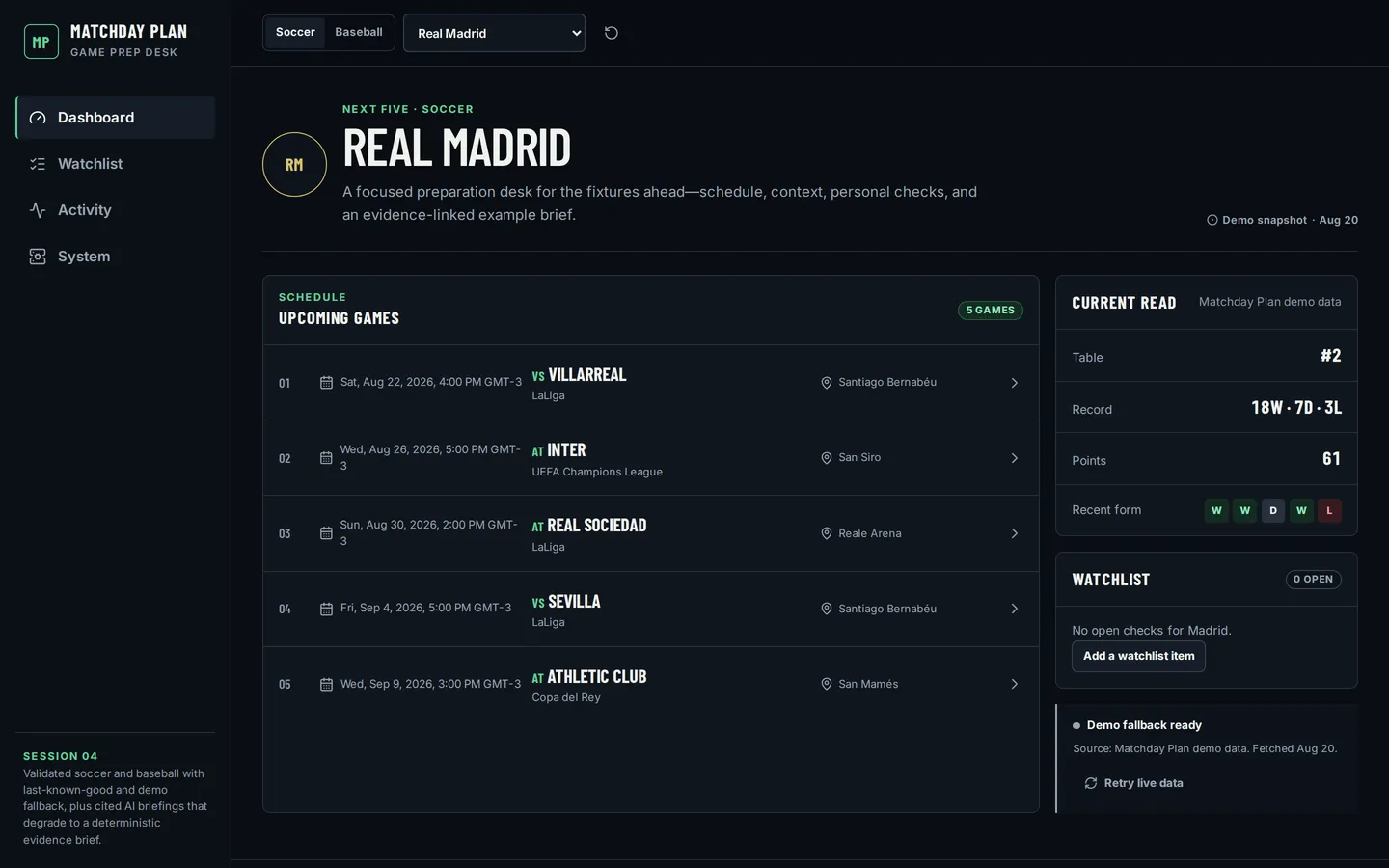The height and width of the screenshot is (868, 1389).
Task: Click the calendar icon in Sevilla row
Action: click(x=326, y=609)
